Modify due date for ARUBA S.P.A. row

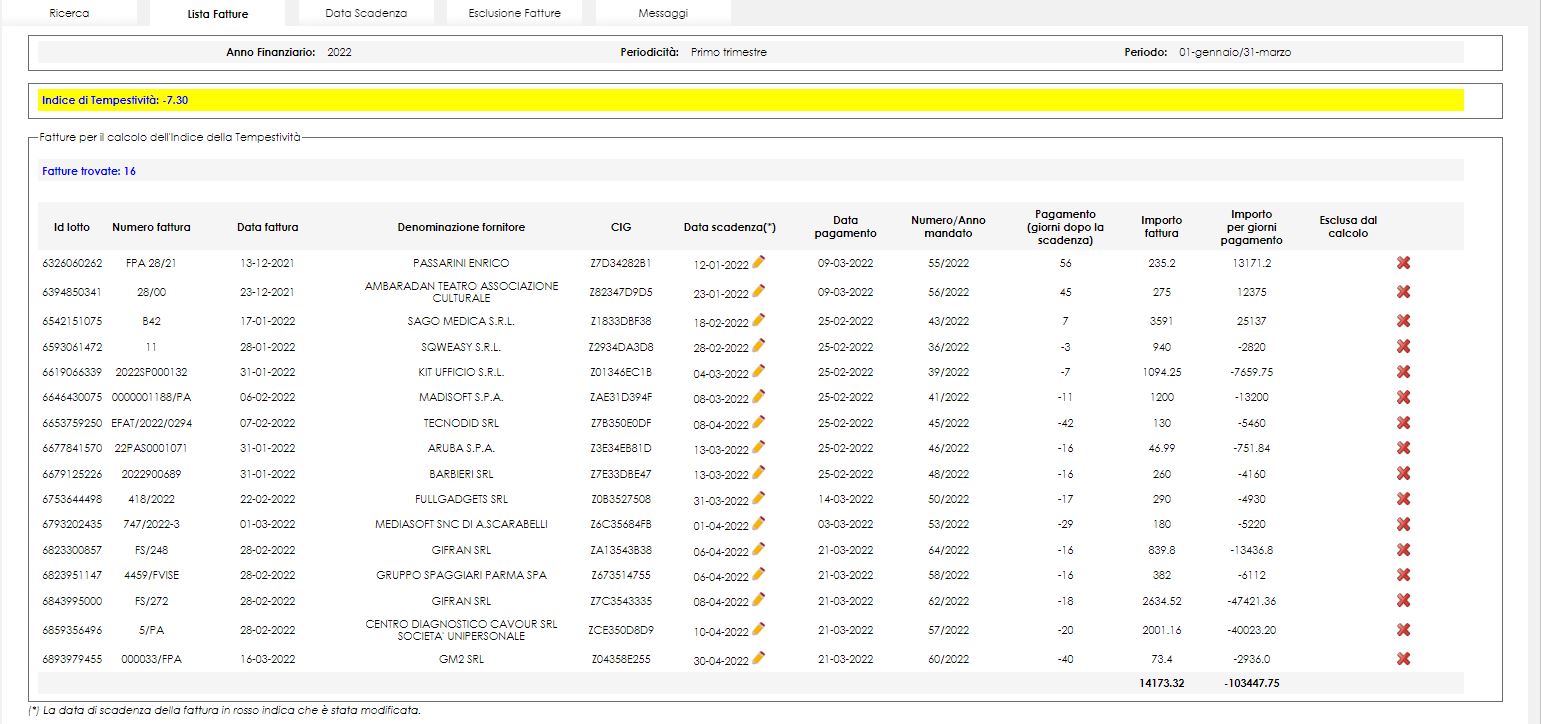tap(759, 447)
